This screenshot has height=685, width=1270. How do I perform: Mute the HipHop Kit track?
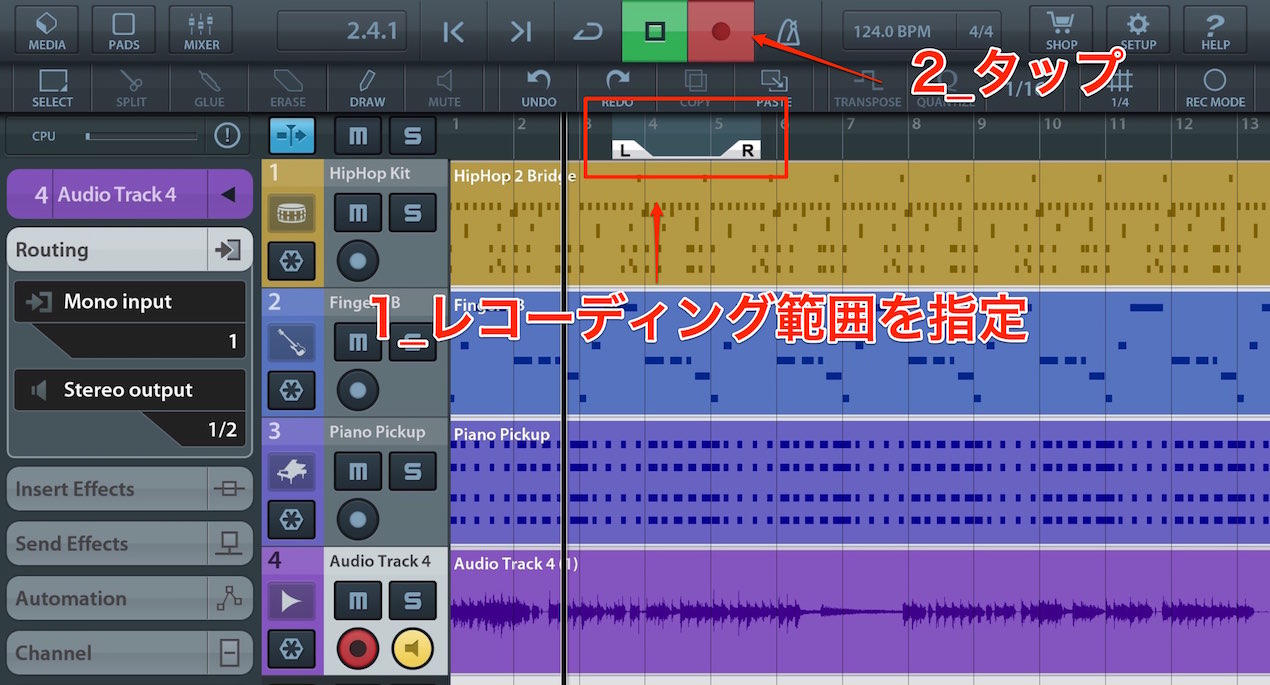click(x=357, y=212)
